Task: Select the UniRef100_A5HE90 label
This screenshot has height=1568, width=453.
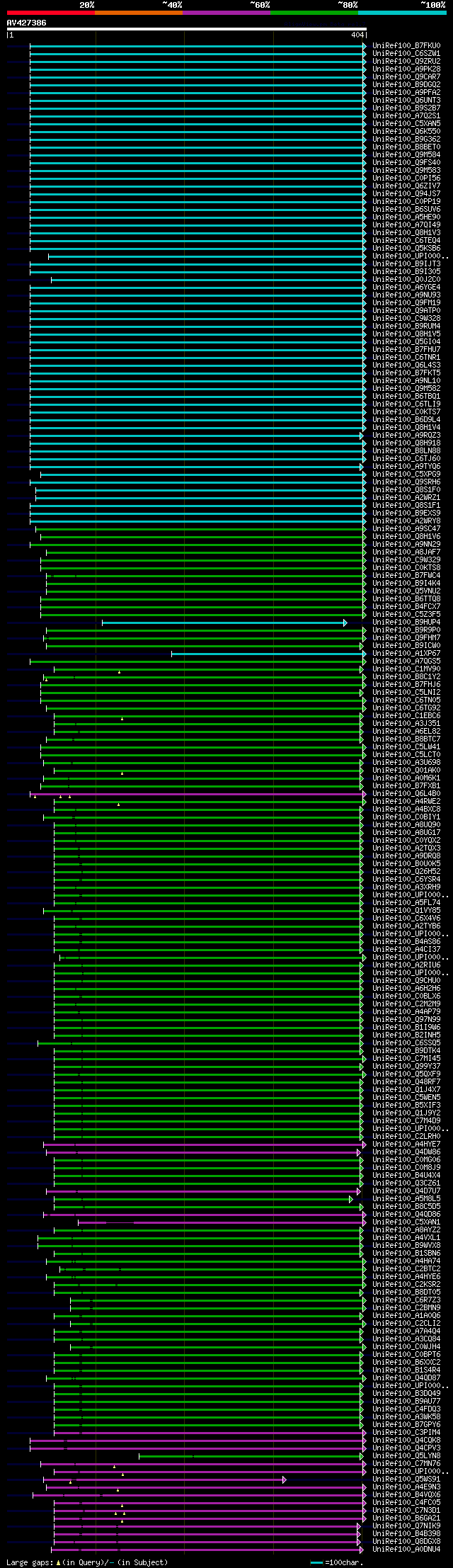Action: [x=406, y=217]
